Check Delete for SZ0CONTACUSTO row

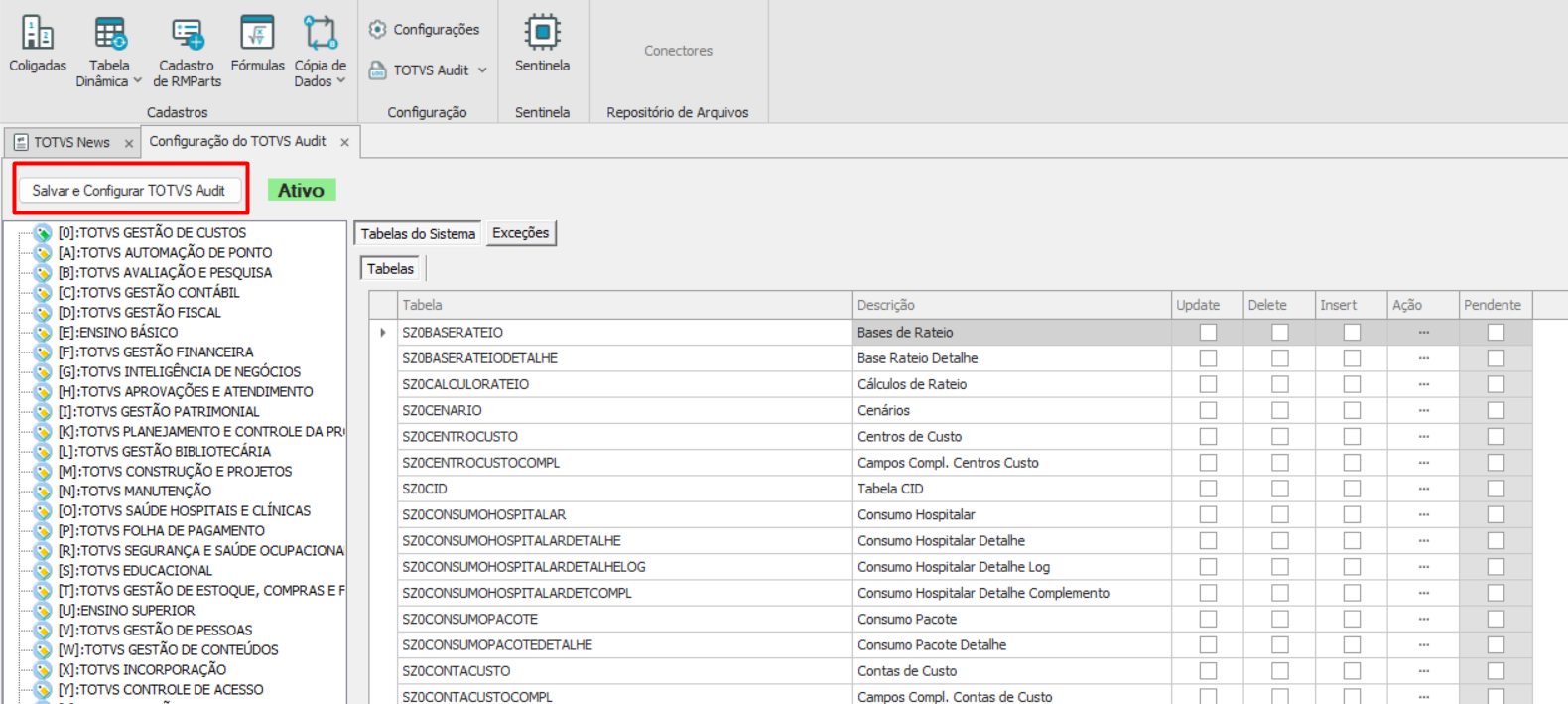click(x=1280, y=671)
